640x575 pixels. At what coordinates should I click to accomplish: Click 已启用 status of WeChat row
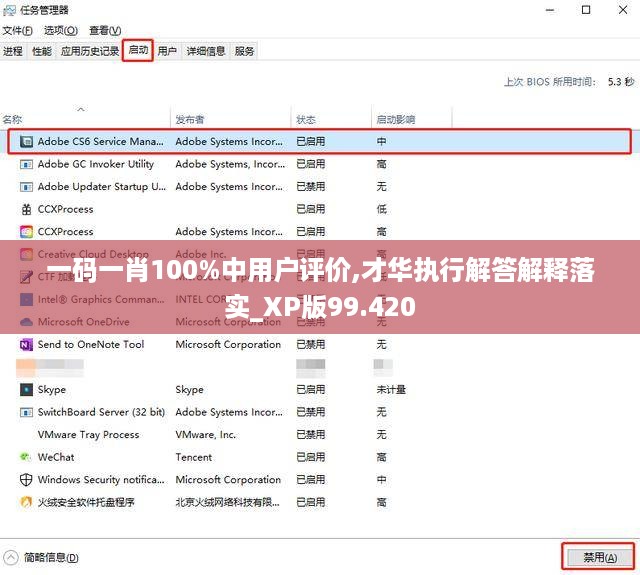(x=311, y=457)
